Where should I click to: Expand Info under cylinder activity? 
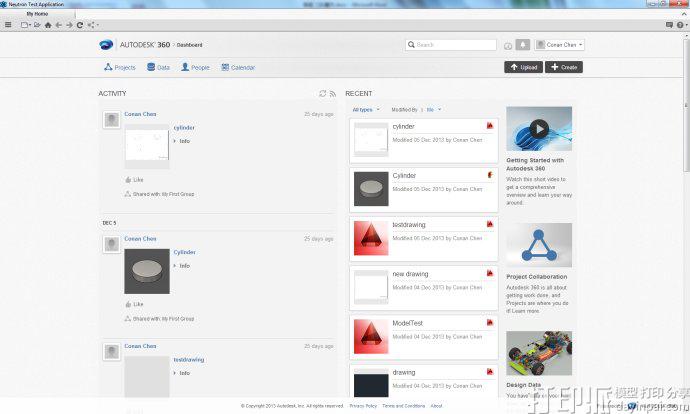tap(181, 141)
